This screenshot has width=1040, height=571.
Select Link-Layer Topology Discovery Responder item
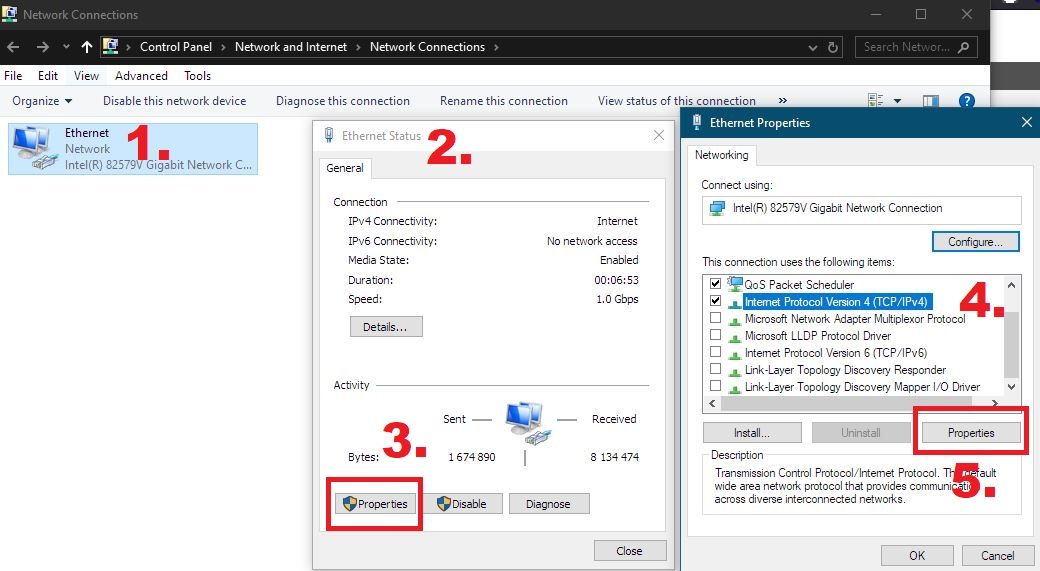coord(845,370)
